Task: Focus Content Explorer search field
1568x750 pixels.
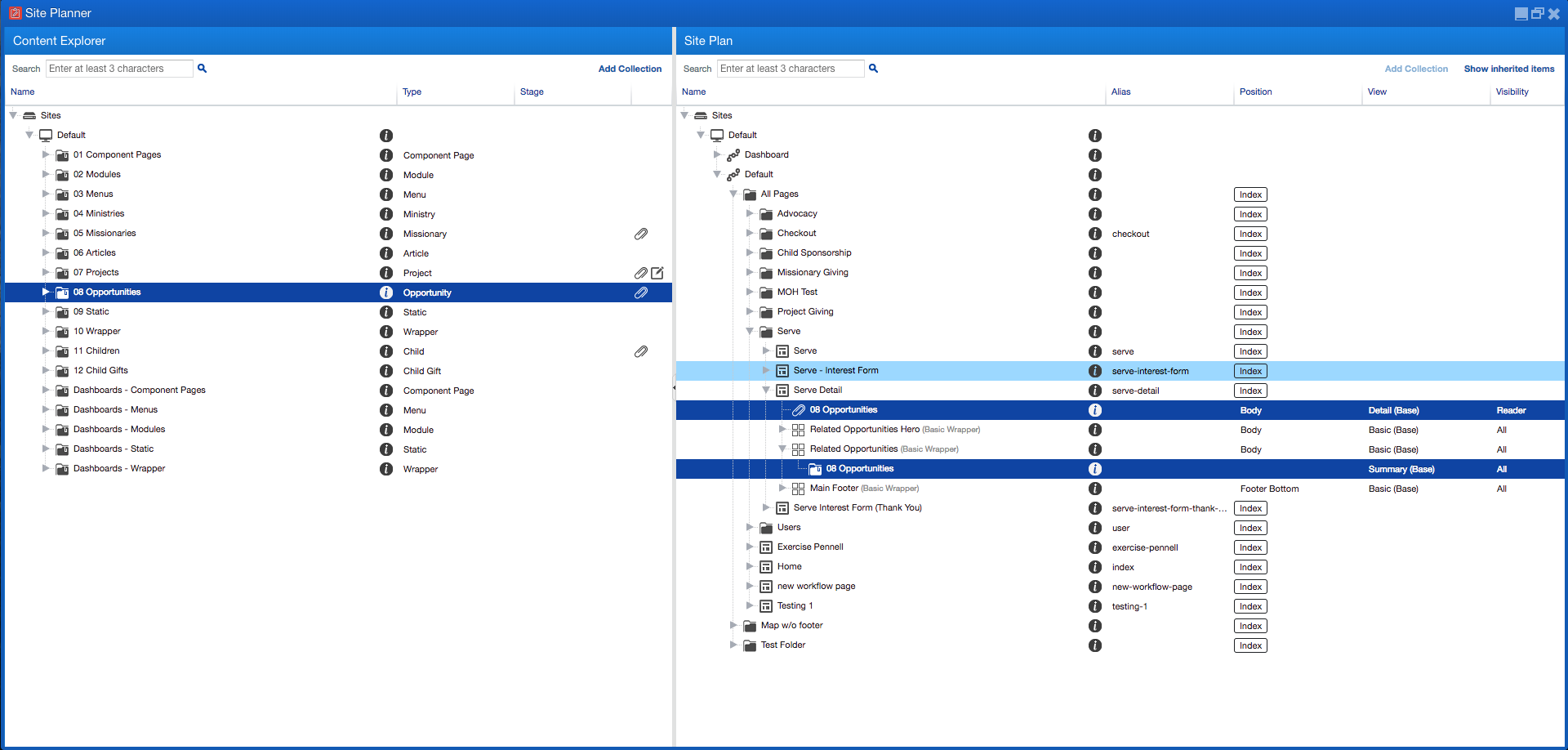Action: click(119, 69)
